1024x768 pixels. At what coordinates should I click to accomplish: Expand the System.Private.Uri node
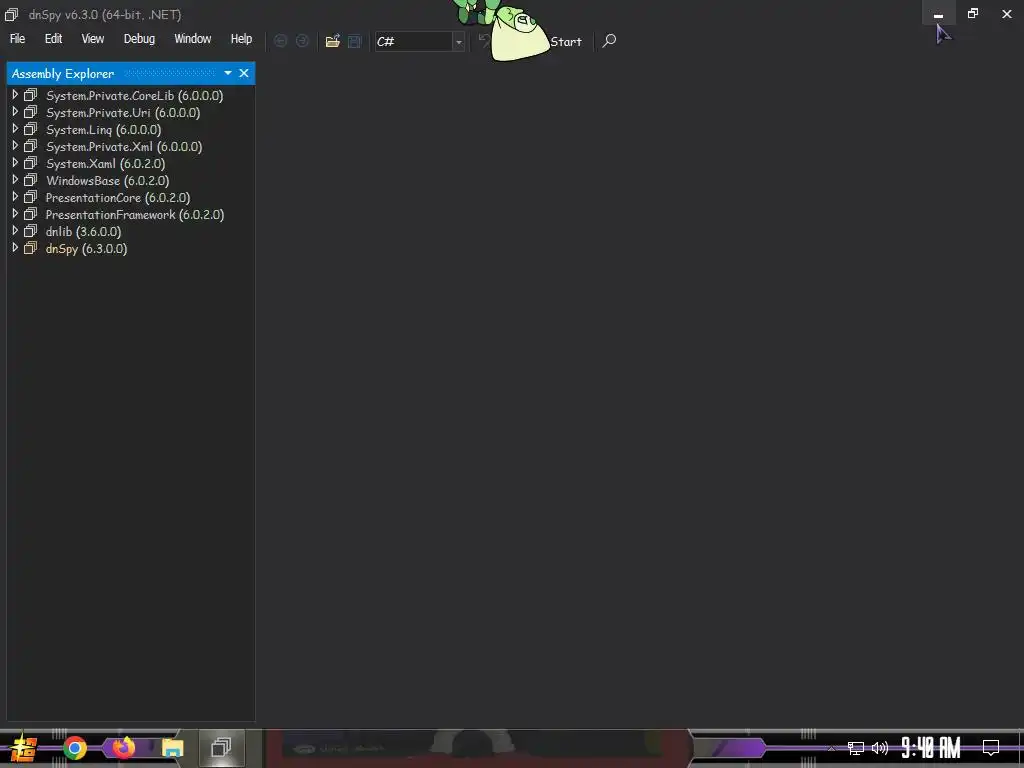pyautogui.click(x=14, y=112)
